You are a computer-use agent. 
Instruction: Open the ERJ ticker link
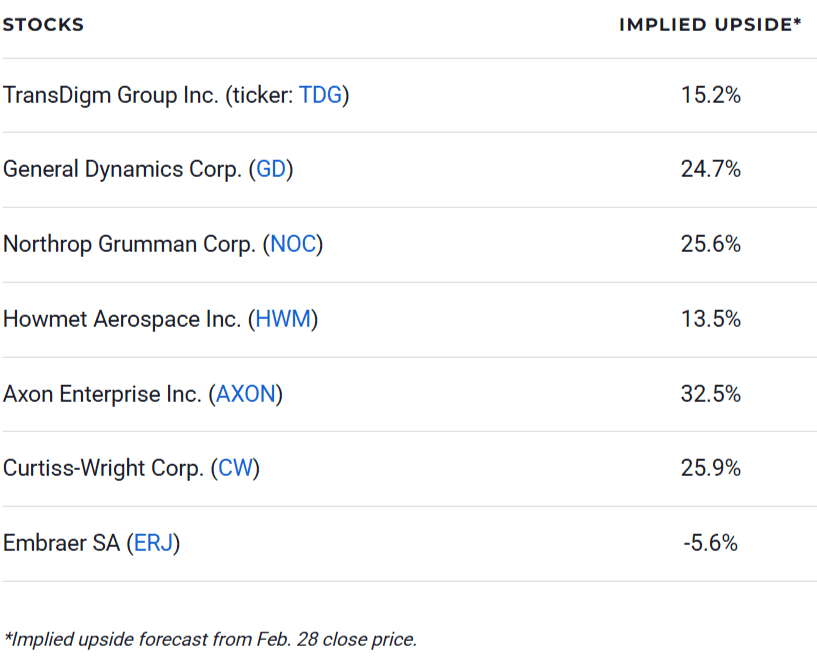point(153,543)
